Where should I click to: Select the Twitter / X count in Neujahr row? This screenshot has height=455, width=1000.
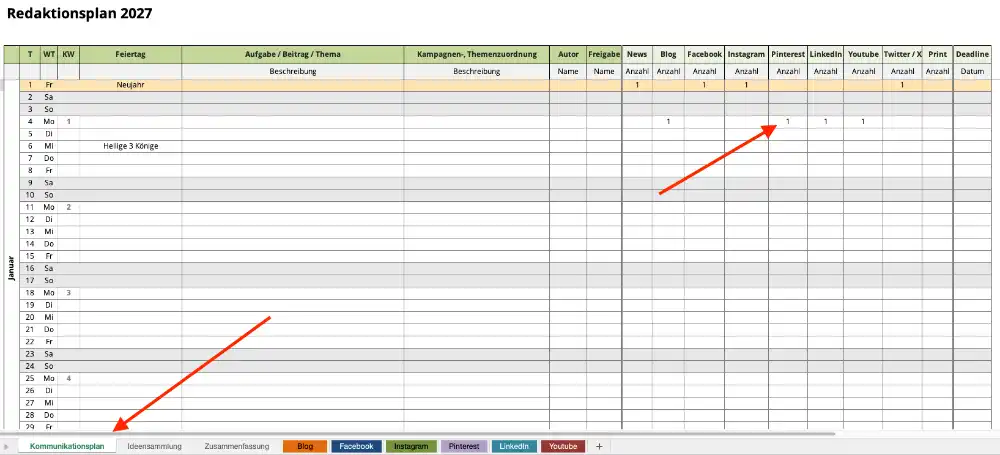point(902,84)
